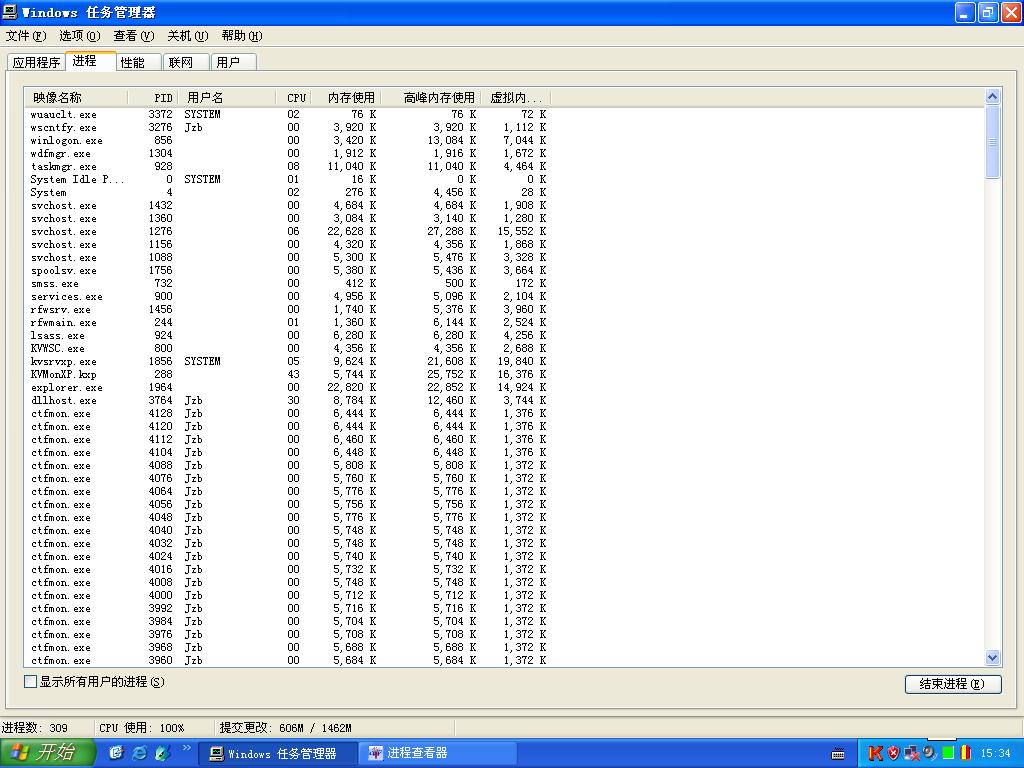
Task: Select the wscntfy.exe process row
Action: click(x=287, y=127)
